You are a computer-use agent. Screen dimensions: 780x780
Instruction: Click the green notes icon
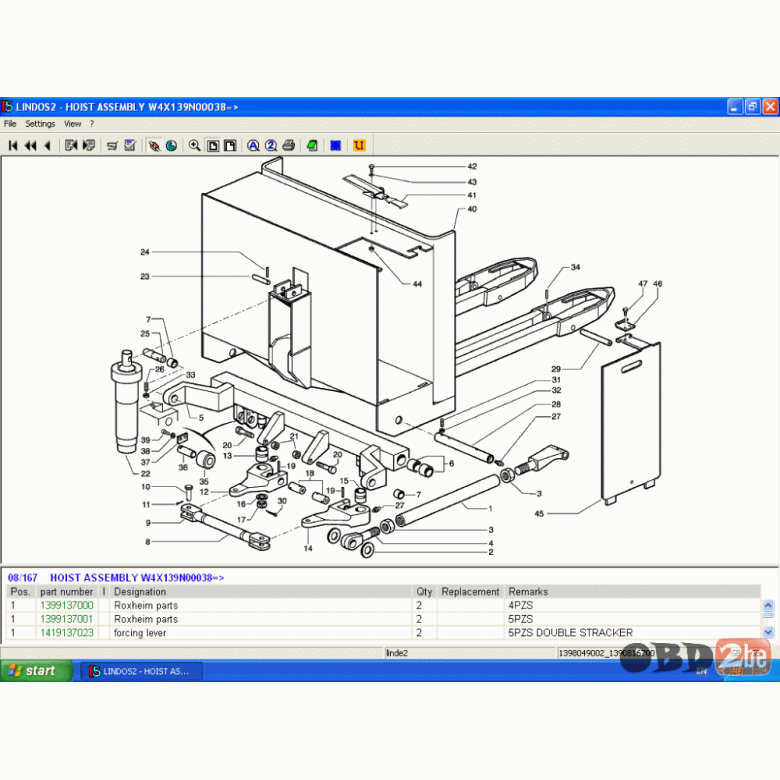click(x=312, y=146)
